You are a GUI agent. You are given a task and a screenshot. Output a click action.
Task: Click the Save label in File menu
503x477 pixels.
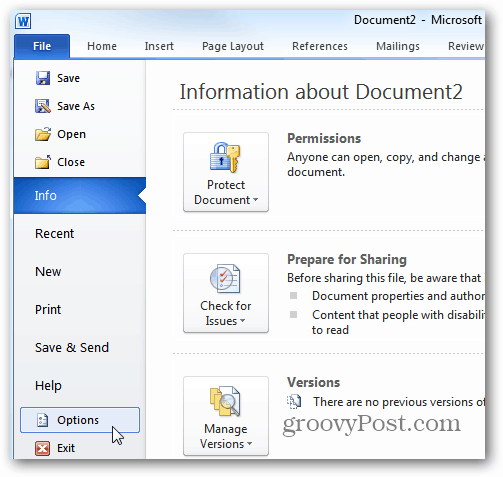tap(68, 78)
